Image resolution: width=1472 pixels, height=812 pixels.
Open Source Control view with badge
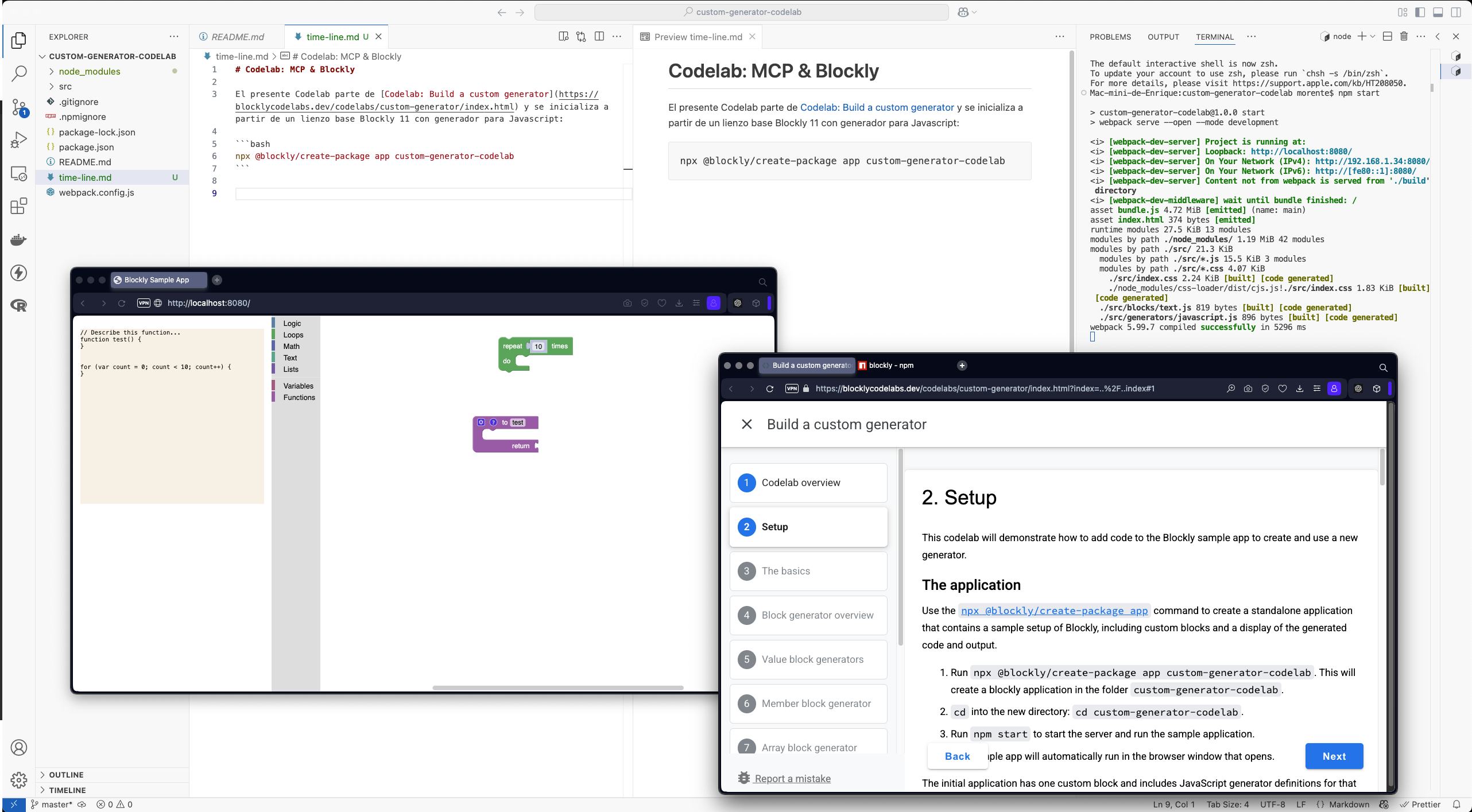[18, 107]
